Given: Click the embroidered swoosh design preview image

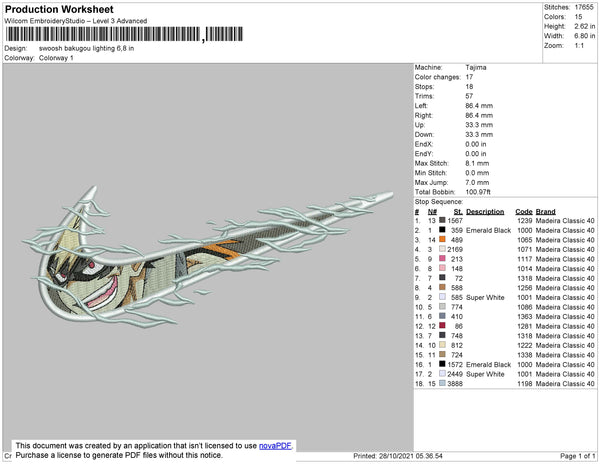Looking at the screenshot, I should click(208, 257).
